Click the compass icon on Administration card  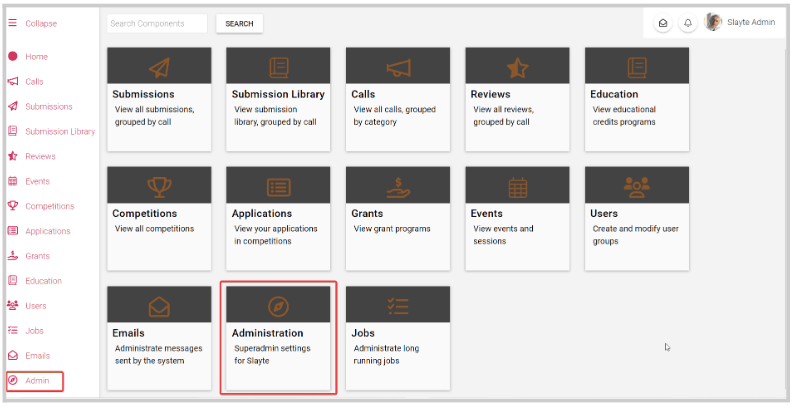(x=279, y=306)
